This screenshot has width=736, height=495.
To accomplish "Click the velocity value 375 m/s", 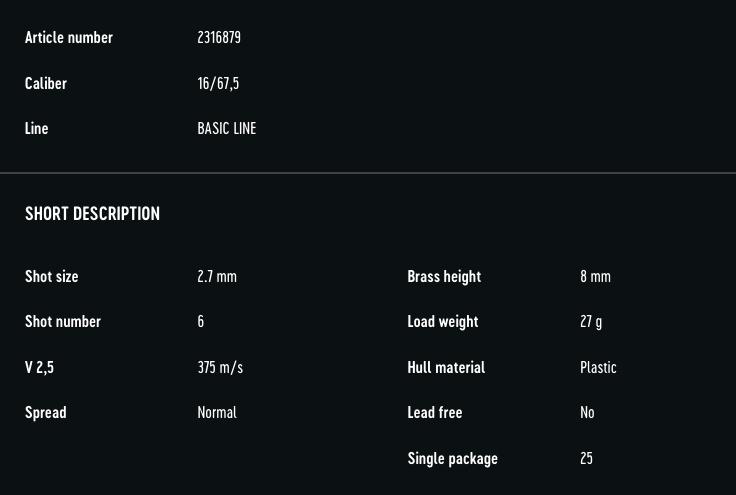I will tap(220, 367).
